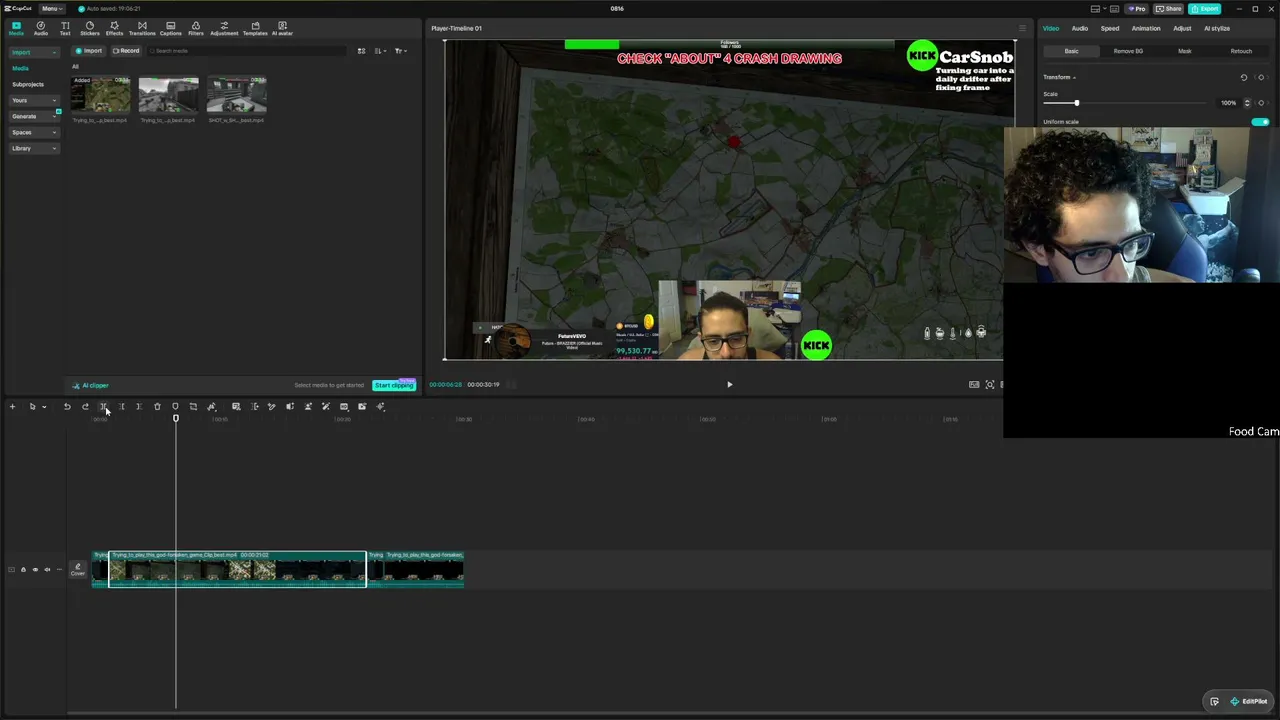The image size is (1280, 720).
Task: Open the layout switcher dropdown
Action: point(1097,9)
